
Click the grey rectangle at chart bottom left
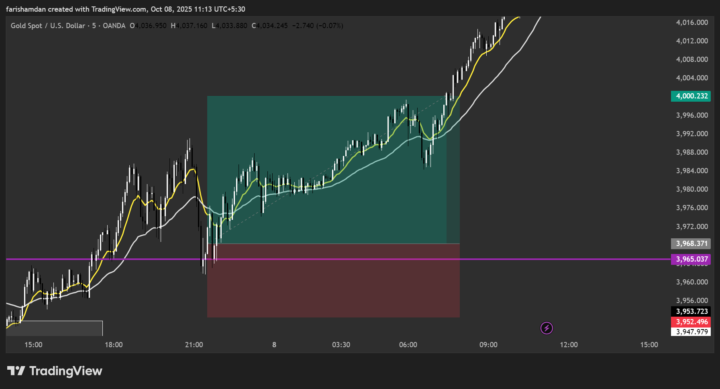click(54, 328)
